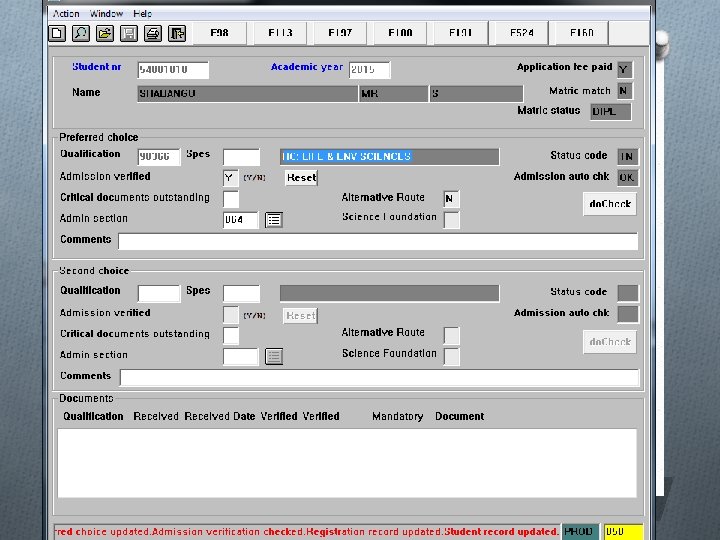Click Preferred choice Spes field
The width and height of the screenshot is (720, 540).
(242, 157)
